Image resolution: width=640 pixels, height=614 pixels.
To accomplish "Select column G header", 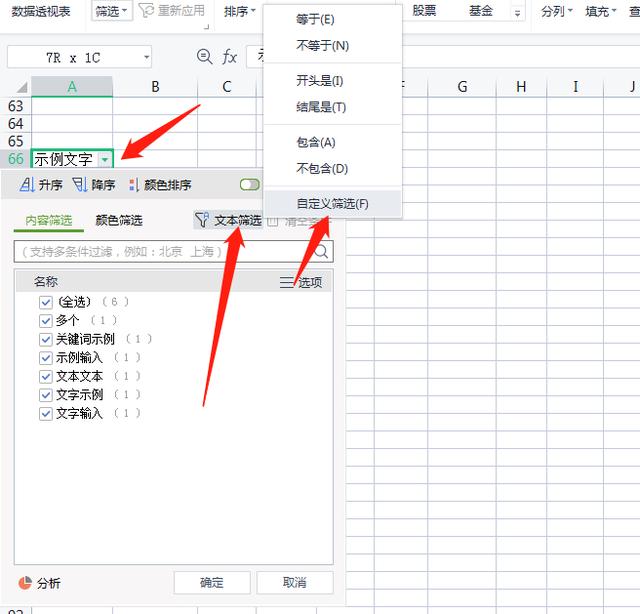I will click(462, 87).
